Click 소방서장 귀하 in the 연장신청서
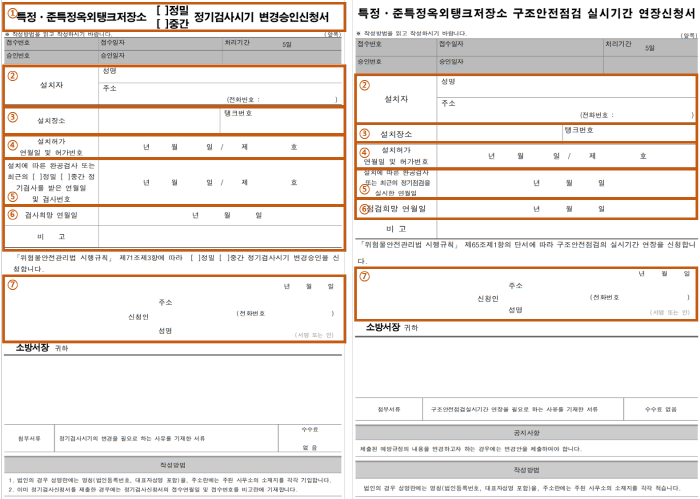The width and height of the screenshot is (700, 499). (392, 327)
